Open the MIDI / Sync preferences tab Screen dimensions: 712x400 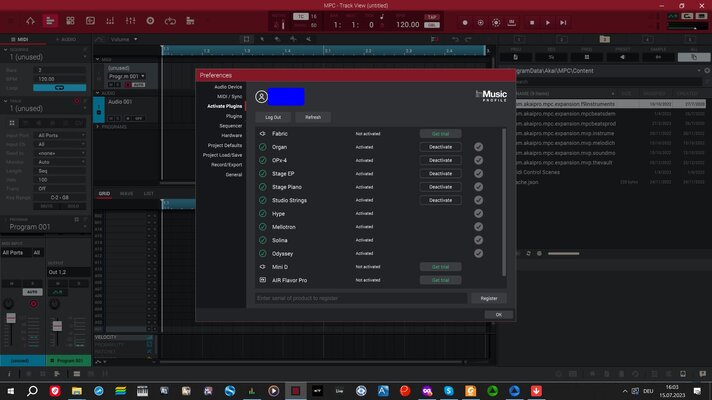click(x=229, y=96)
